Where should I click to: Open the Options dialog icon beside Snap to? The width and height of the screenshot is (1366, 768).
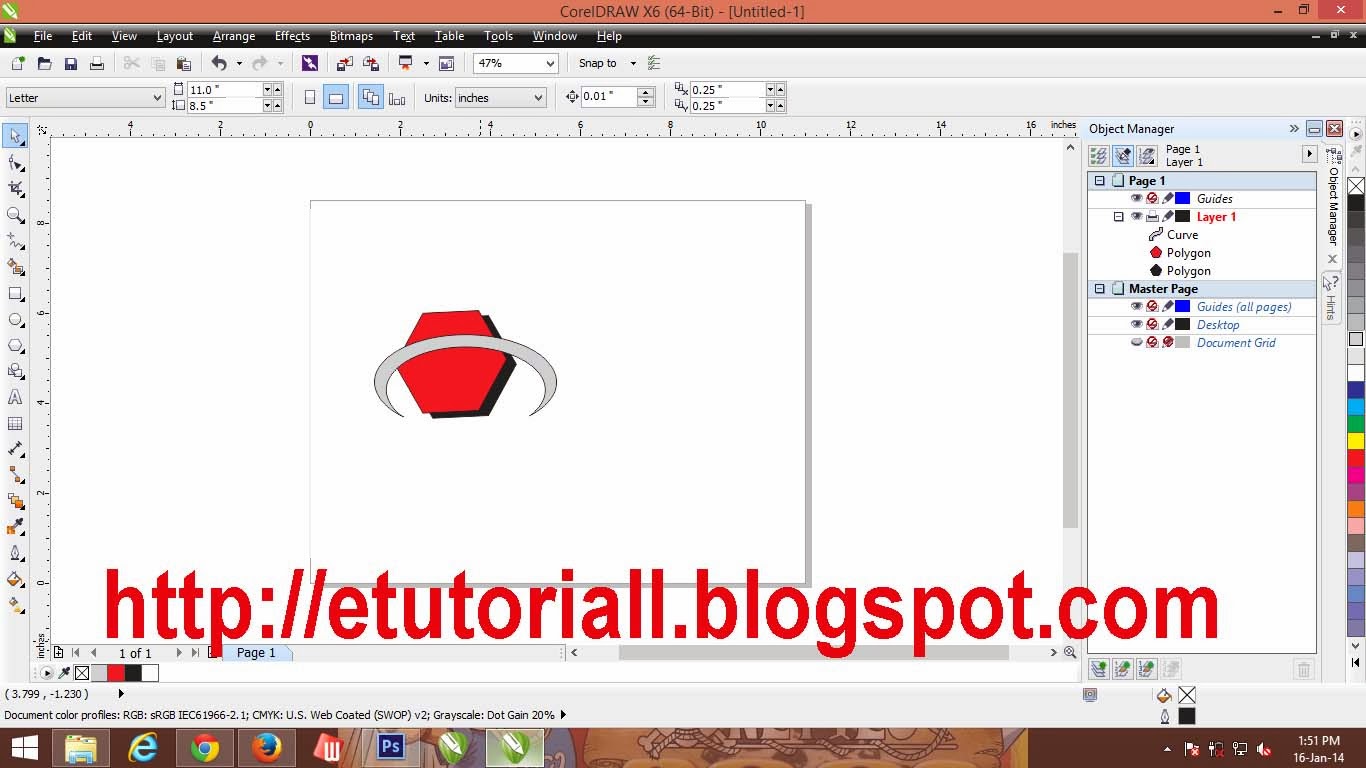[654, 63]
